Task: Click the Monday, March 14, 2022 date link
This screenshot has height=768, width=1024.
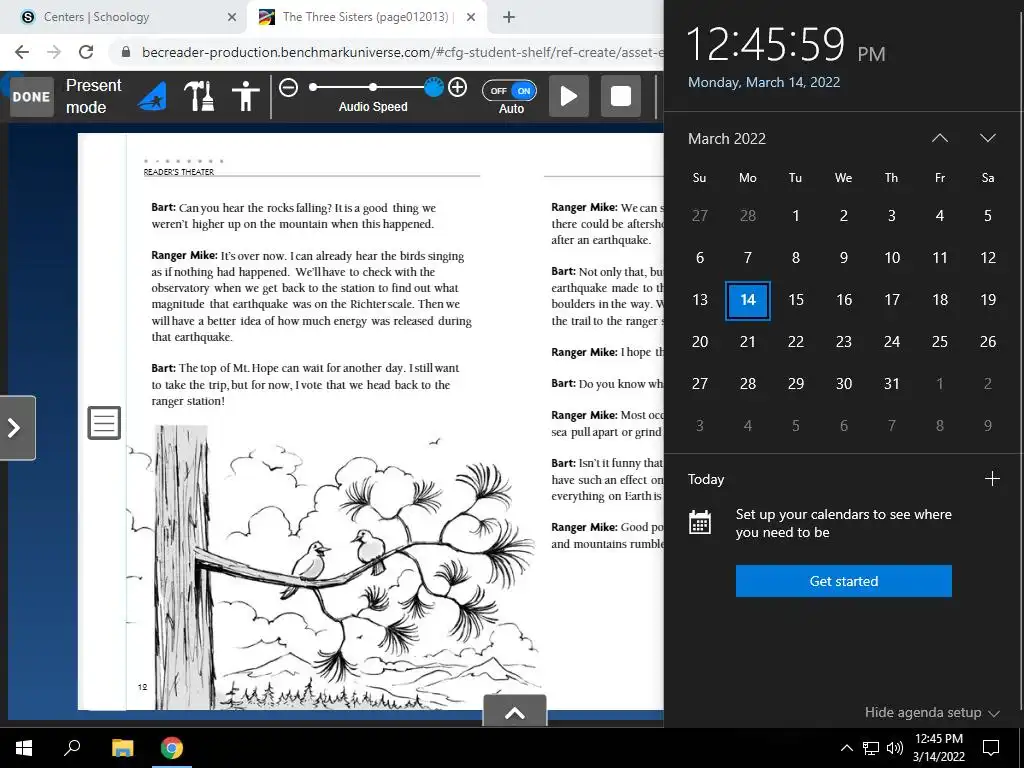Action: pos(763,82)
